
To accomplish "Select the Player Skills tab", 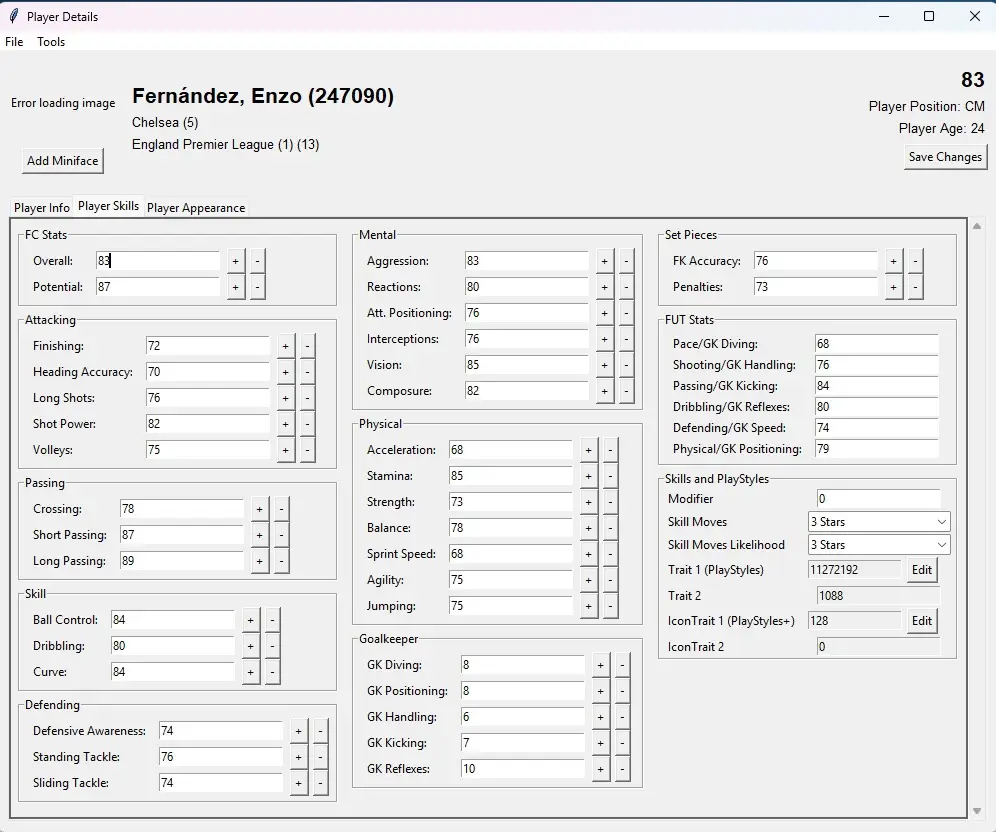I will click(109, 206).
